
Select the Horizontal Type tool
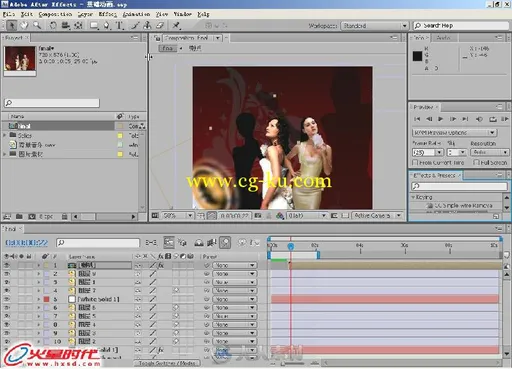pos(119,25)
